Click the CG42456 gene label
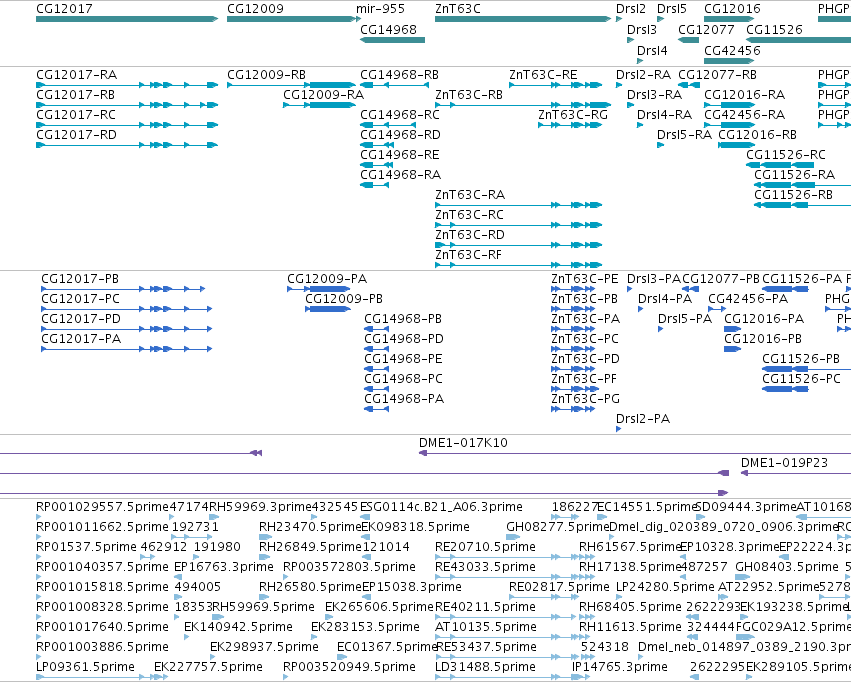The height and width of the screenshot is (682, 851). click(732, 50)
